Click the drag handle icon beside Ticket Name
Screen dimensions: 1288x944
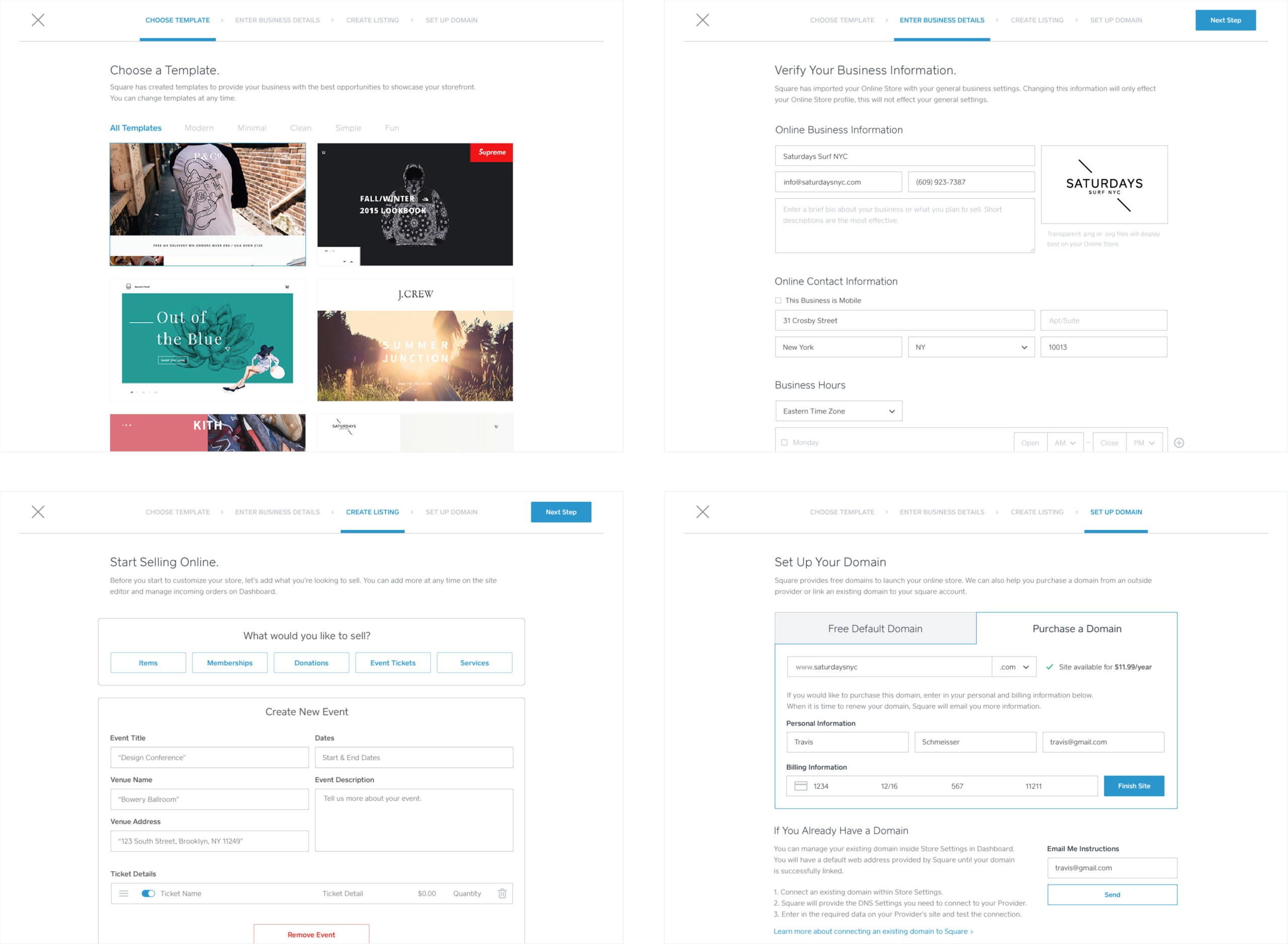tap(123, 893)
